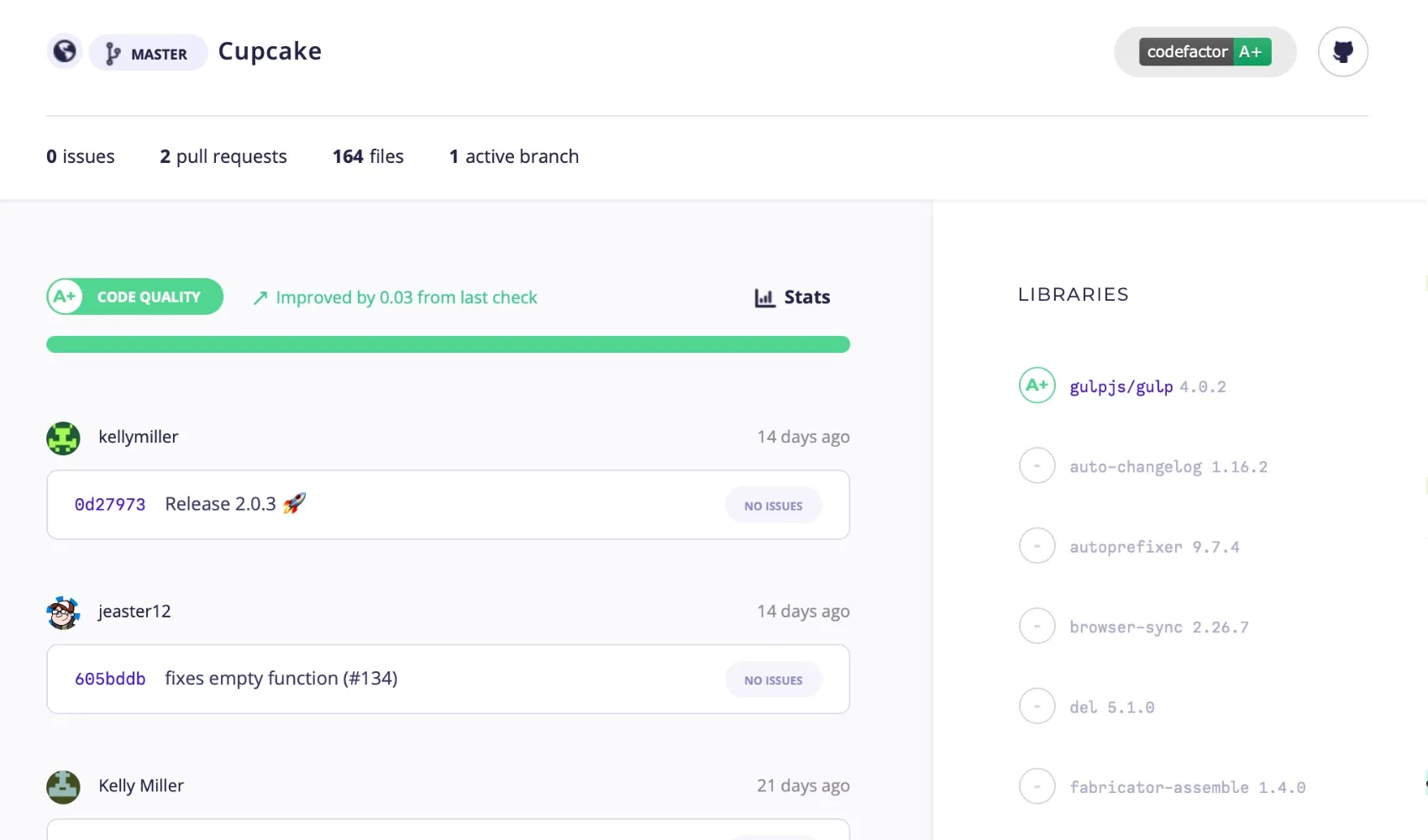Click kellymiller's avatar
Image resolution: width=1428 pixels, height=840 pixels.
coord(63,438)
